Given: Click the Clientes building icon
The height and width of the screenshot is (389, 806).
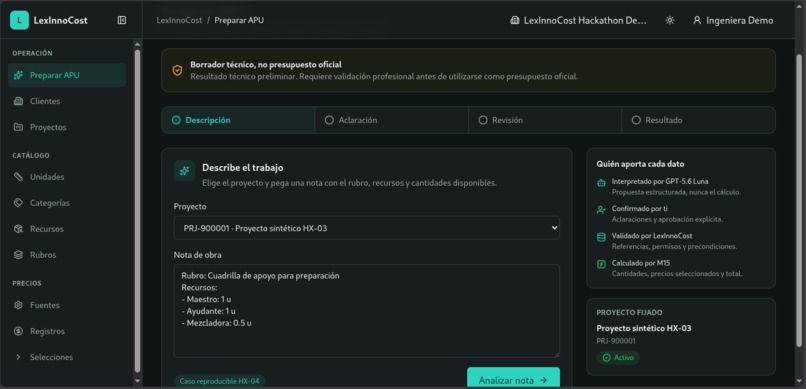Looking at the screenshot, I should [x=19, y=101].
